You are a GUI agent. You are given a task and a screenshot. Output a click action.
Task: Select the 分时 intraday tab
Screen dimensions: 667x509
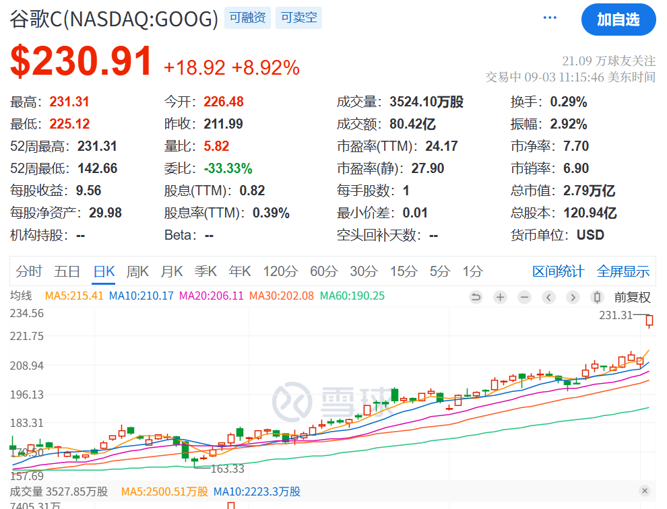point(29,271)
